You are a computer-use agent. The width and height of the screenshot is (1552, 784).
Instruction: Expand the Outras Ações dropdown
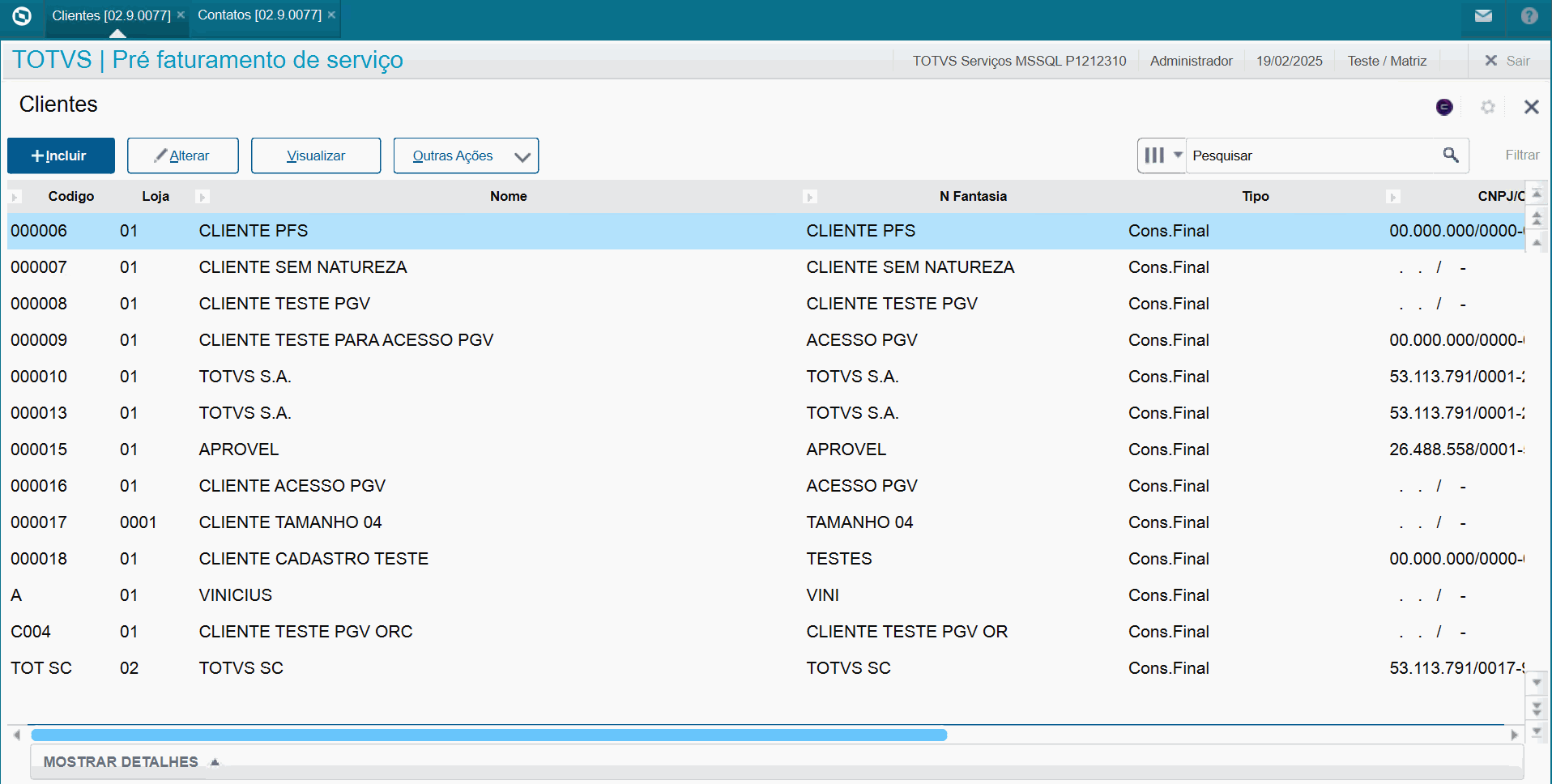(467, 156)
